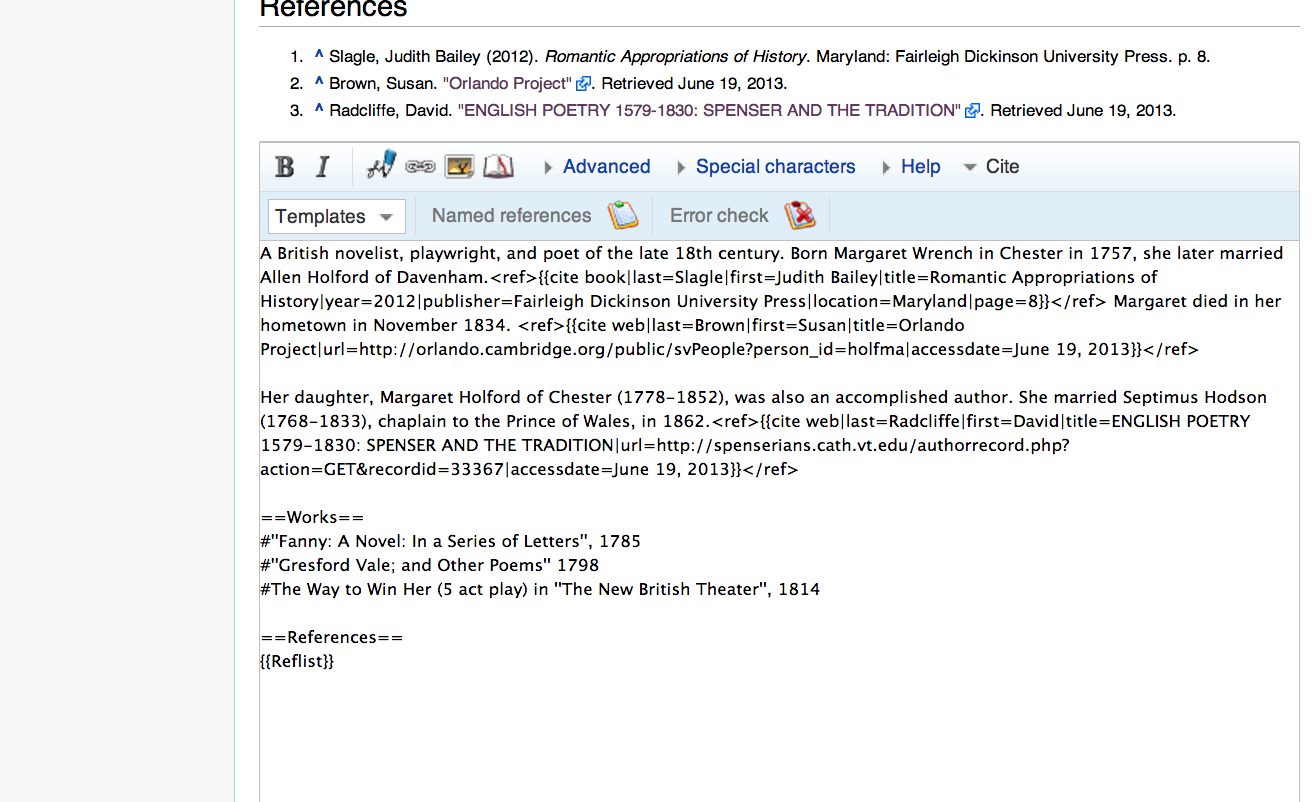Click the Gresford Vale list line

(x=430, y=566)
